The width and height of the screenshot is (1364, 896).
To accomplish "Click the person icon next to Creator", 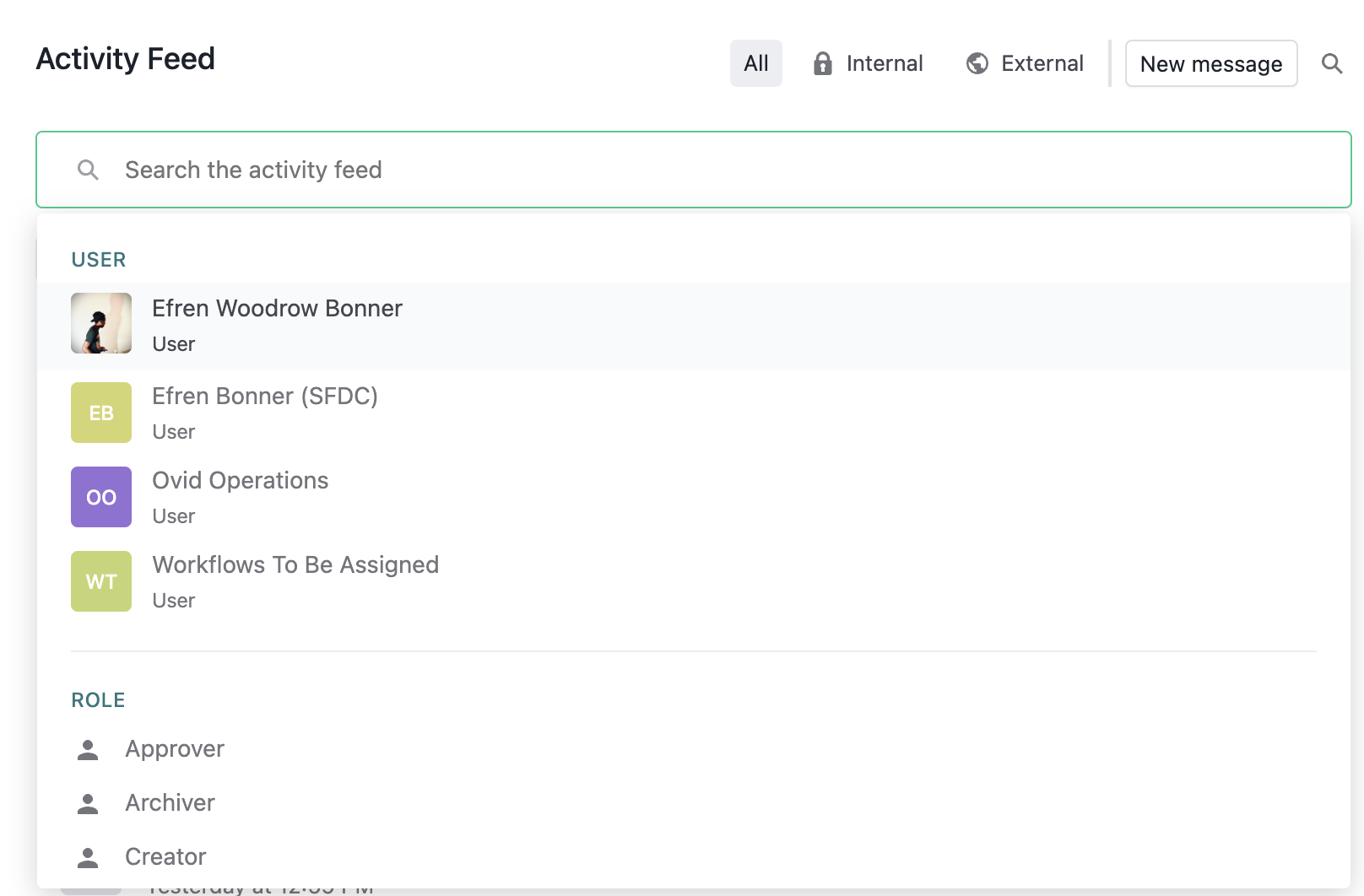I will (87, 856).
